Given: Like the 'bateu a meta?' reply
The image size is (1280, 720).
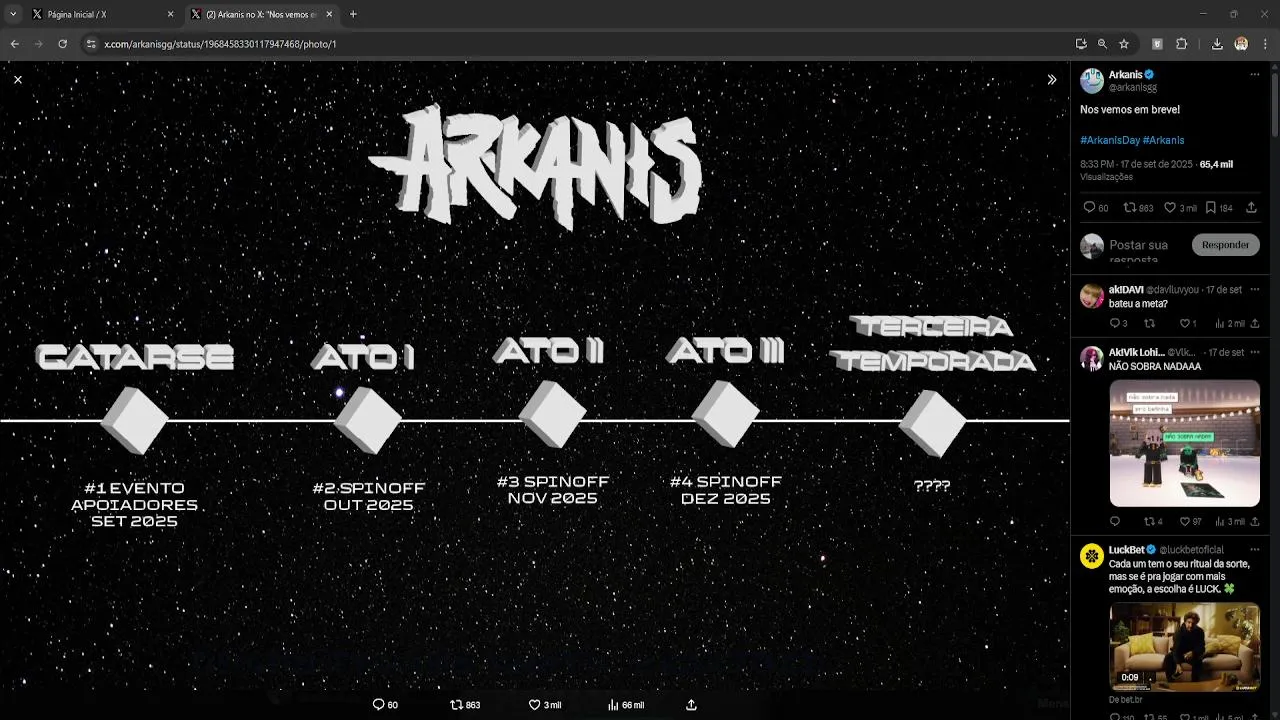Looking at the screenshot, I should coord(1187,324).
